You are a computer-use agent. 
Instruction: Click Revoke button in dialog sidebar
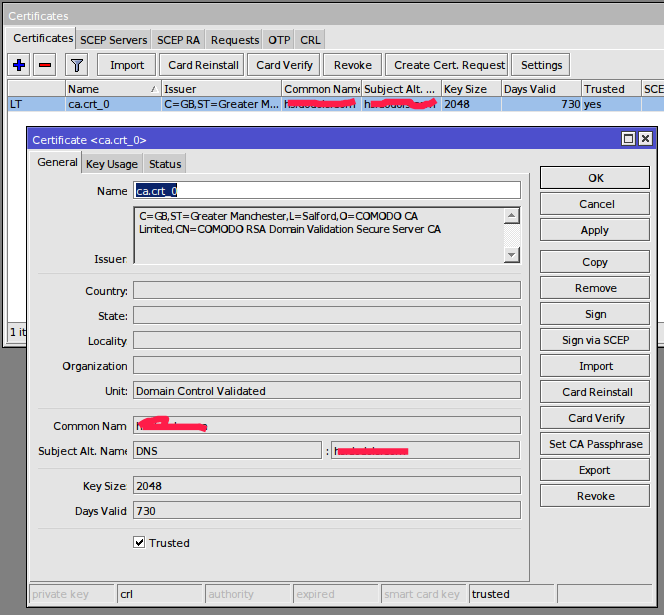click(595, 496)
